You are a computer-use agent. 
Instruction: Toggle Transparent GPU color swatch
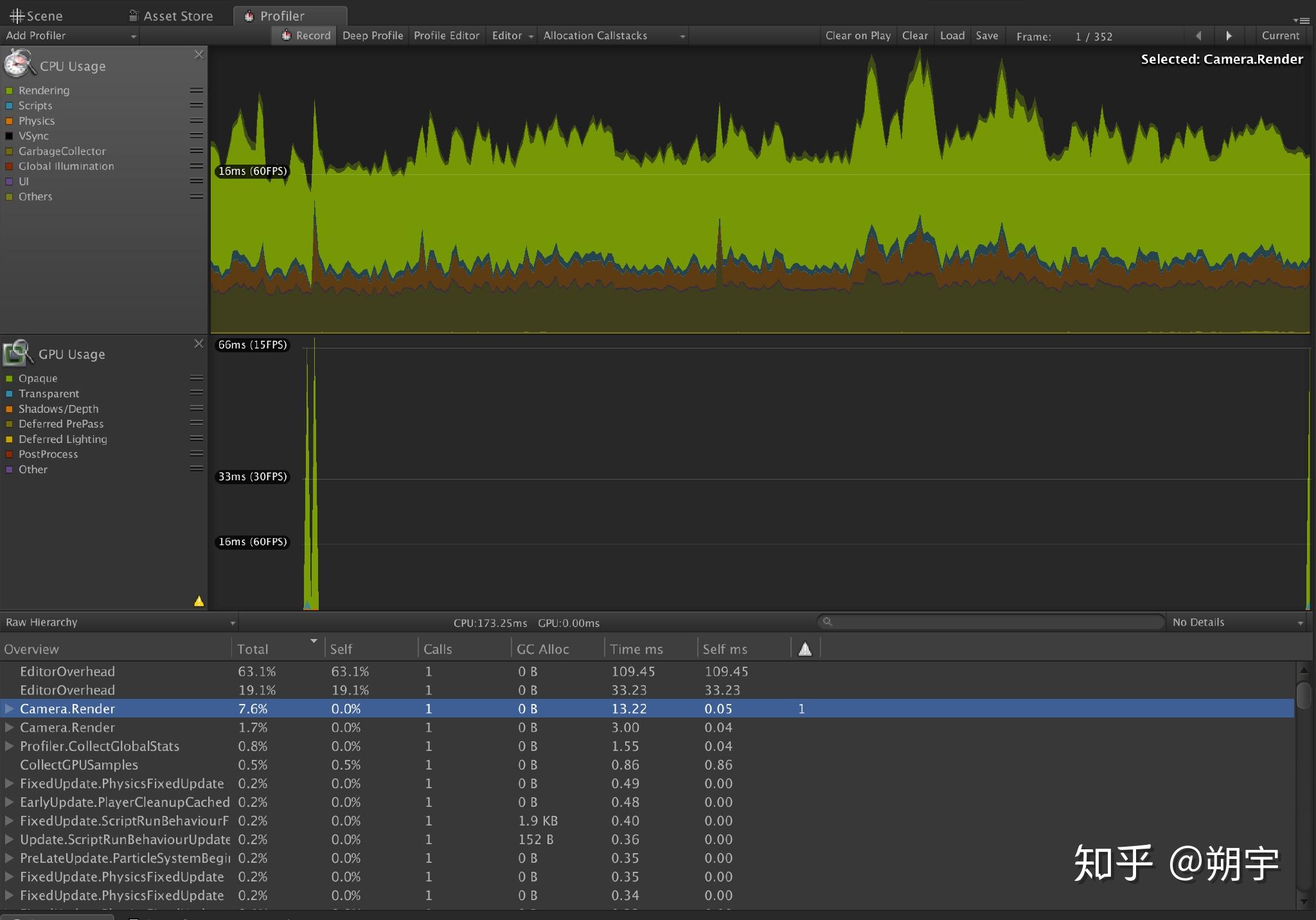(x=9, y=393)
